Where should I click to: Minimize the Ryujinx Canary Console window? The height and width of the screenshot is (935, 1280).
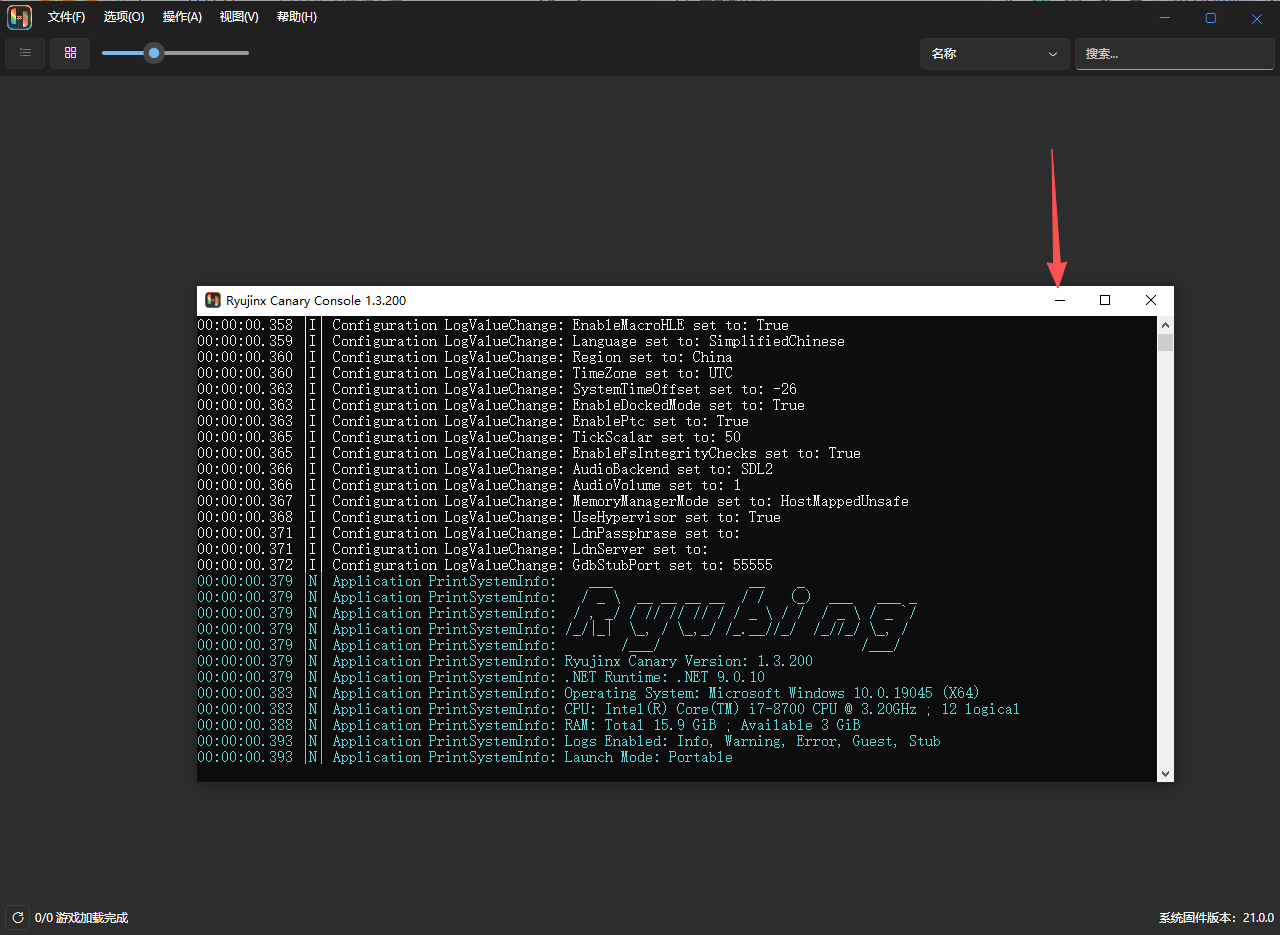click(1060, 301)
